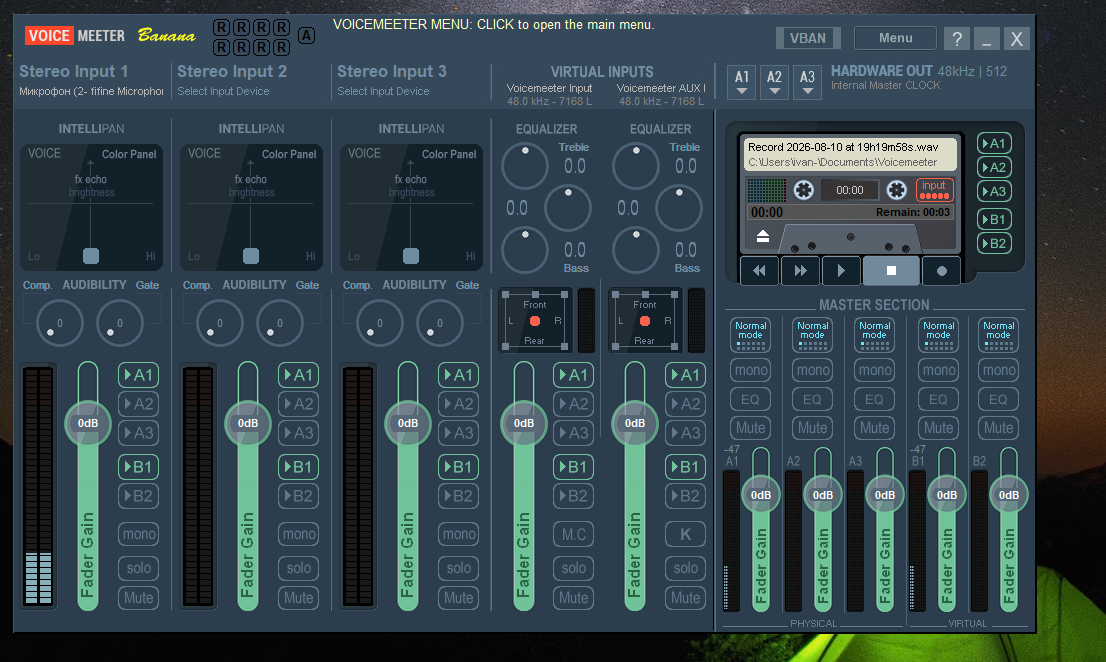Click the left cassette reel icon
The height and width of the screenshot is (662, 1106).
[803, 190]
